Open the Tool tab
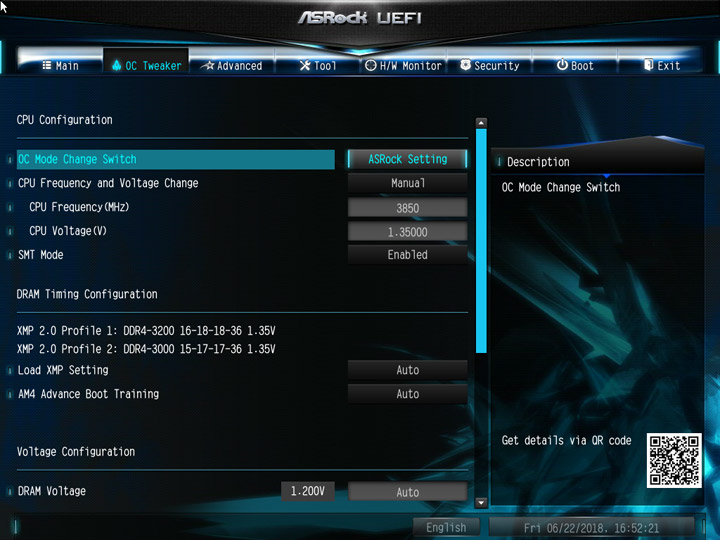Screen dimensions: 720x540 tap(318, 66)
